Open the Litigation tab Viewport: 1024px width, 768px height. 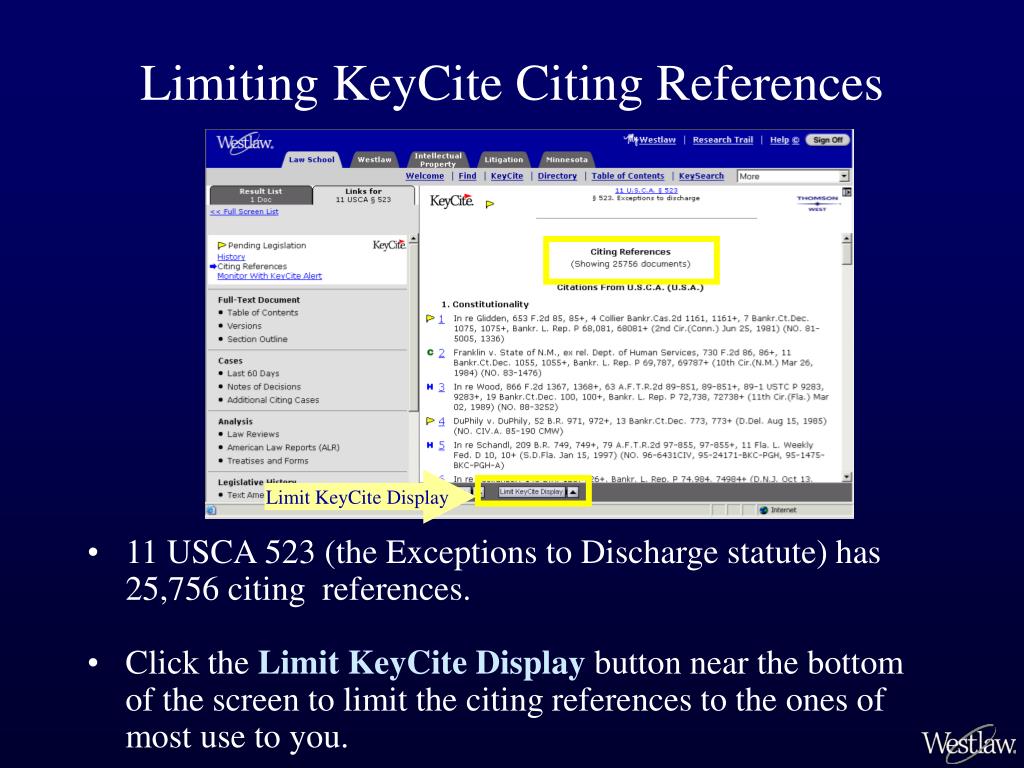pos(504,159)
